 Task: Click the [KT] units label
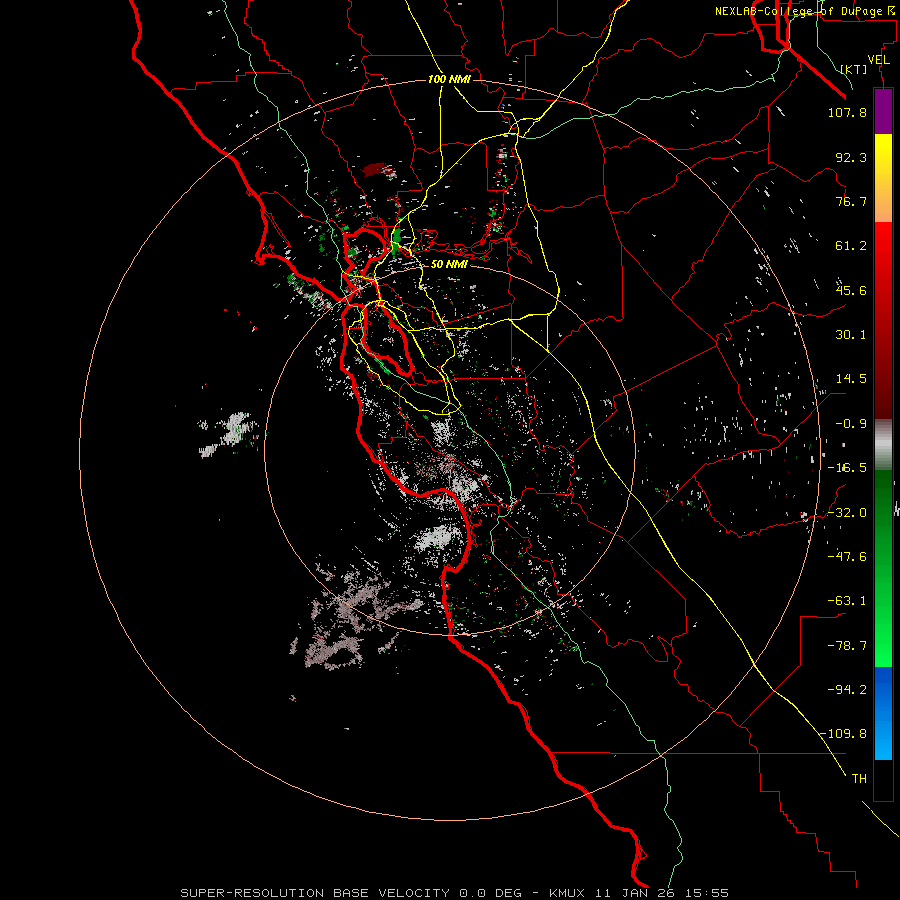[x=854, y=69]
